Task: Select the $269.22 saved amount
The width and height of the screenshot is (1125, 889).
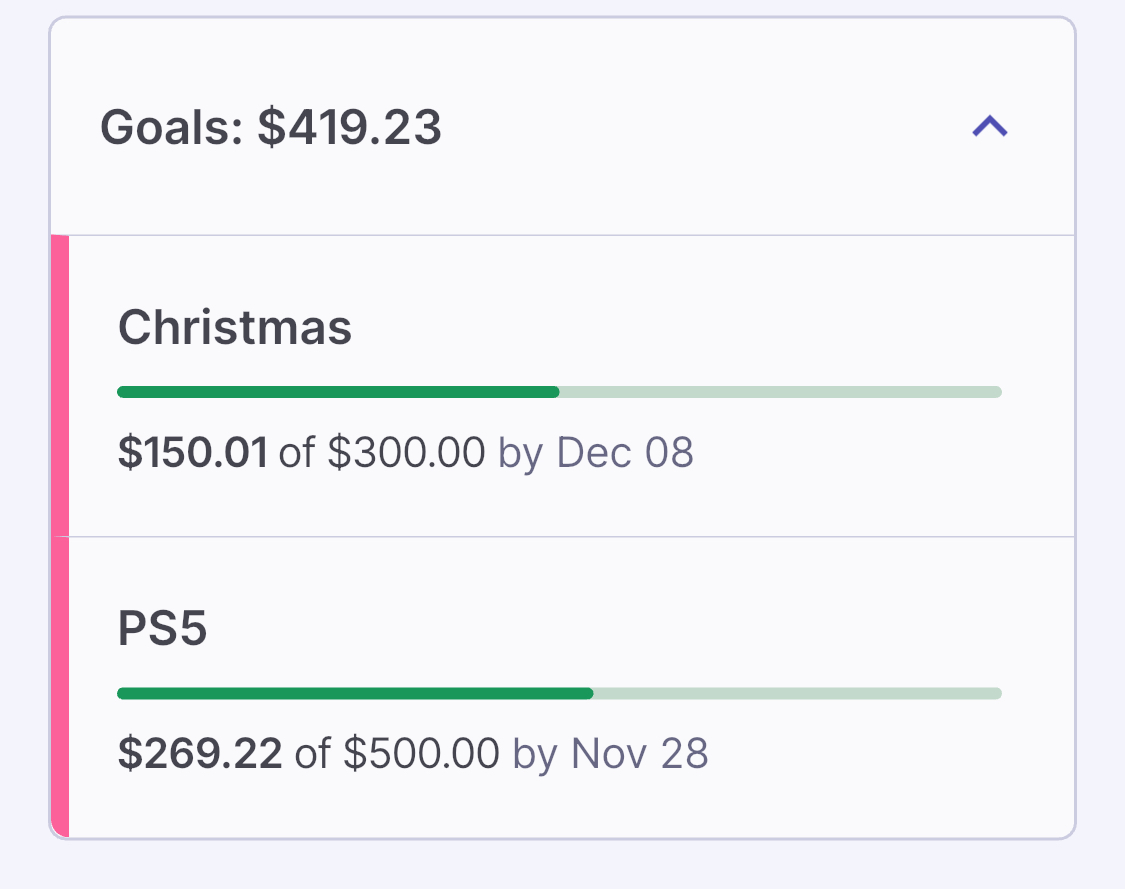Action: pos(199,753)
